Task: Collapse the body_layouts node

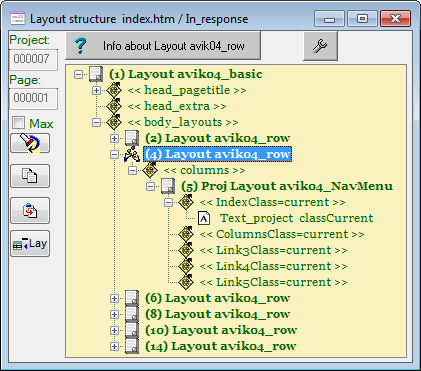Action: pyautogui.click(x=96, y=122)
